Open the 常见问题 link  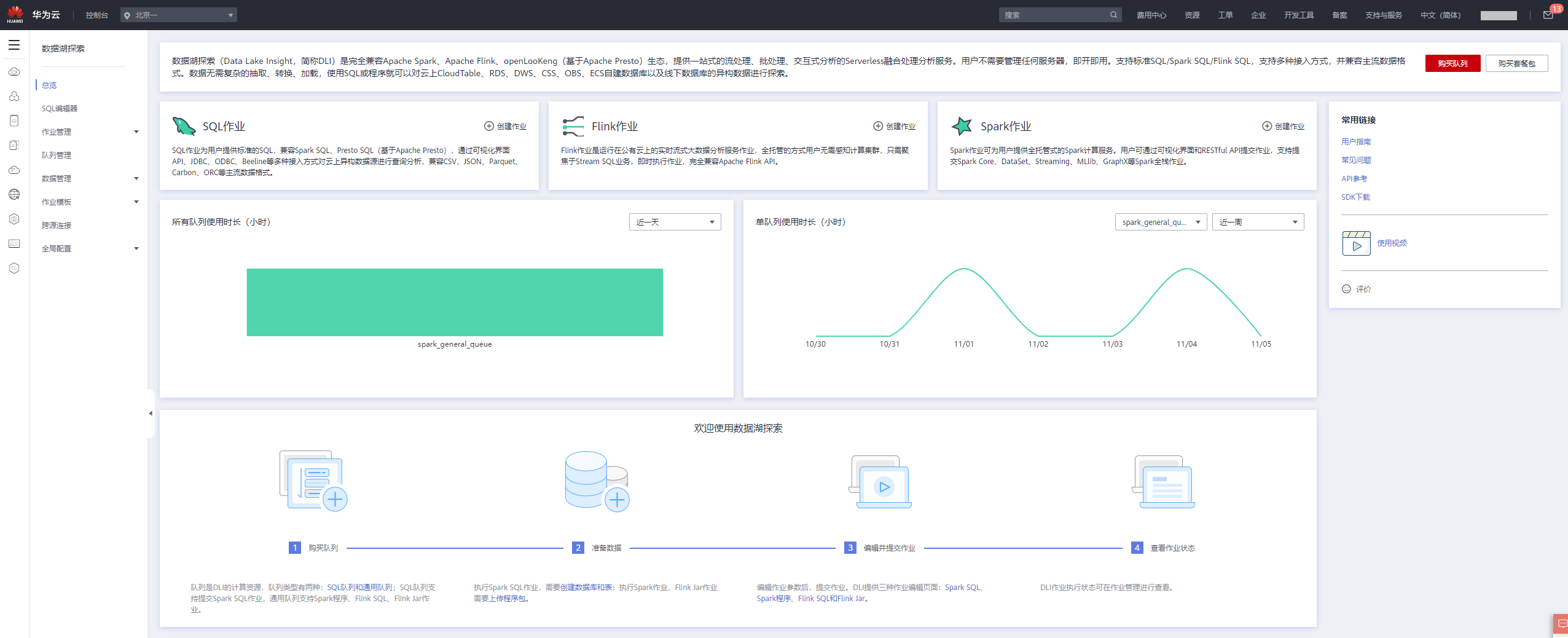click(x=1356, y=160)
